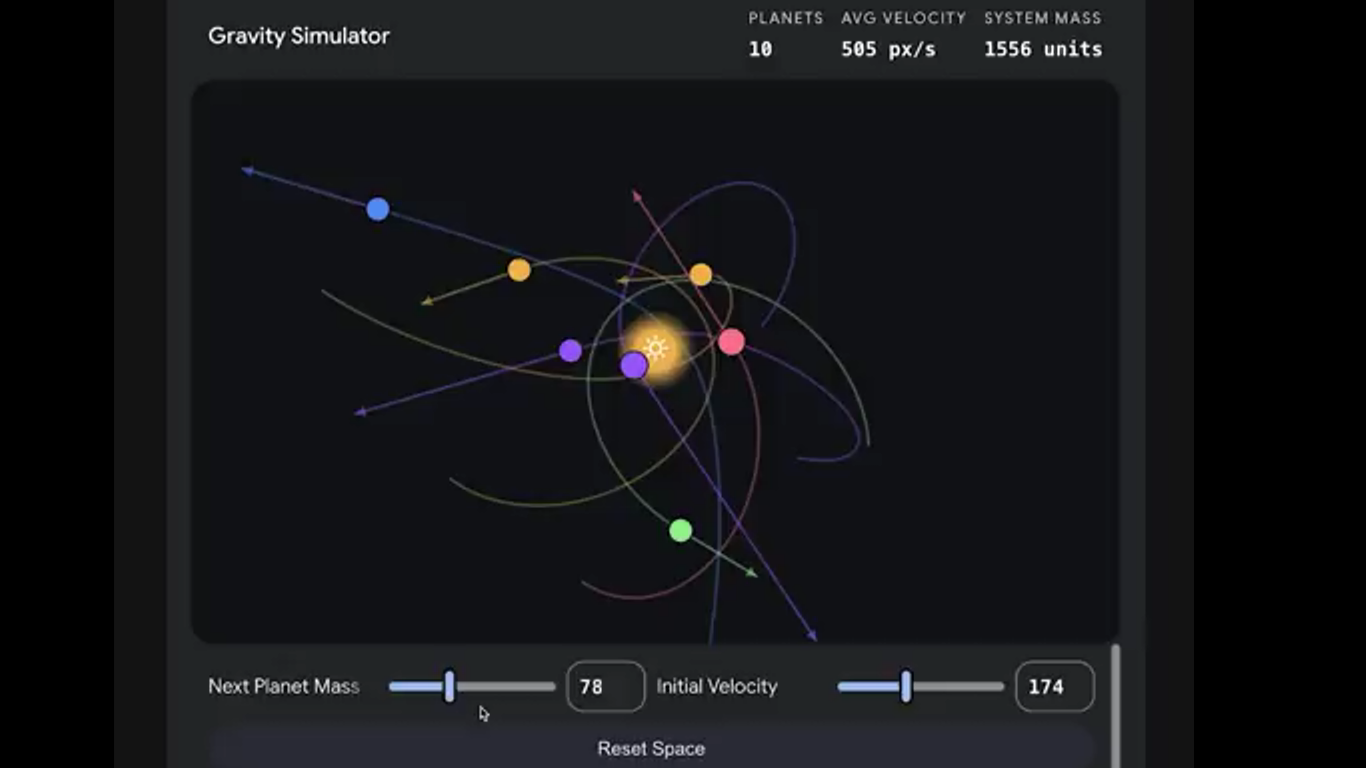Screen dimensions: 1366x768
Task: Click the Initial Velocity label
Action: click(716, 687)
